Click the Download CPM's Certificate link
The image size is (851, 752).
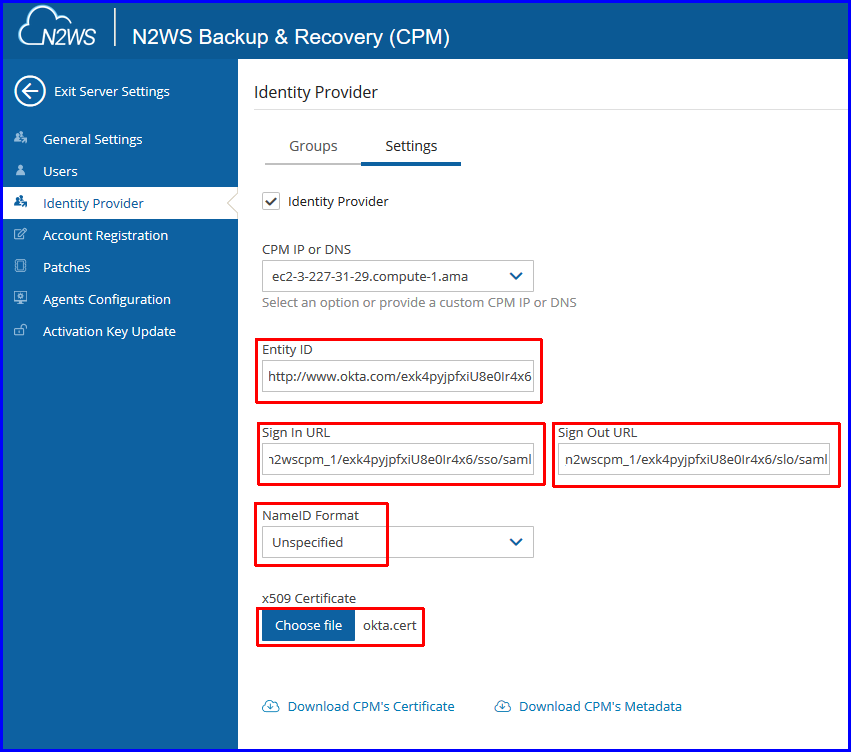(371, 706)
